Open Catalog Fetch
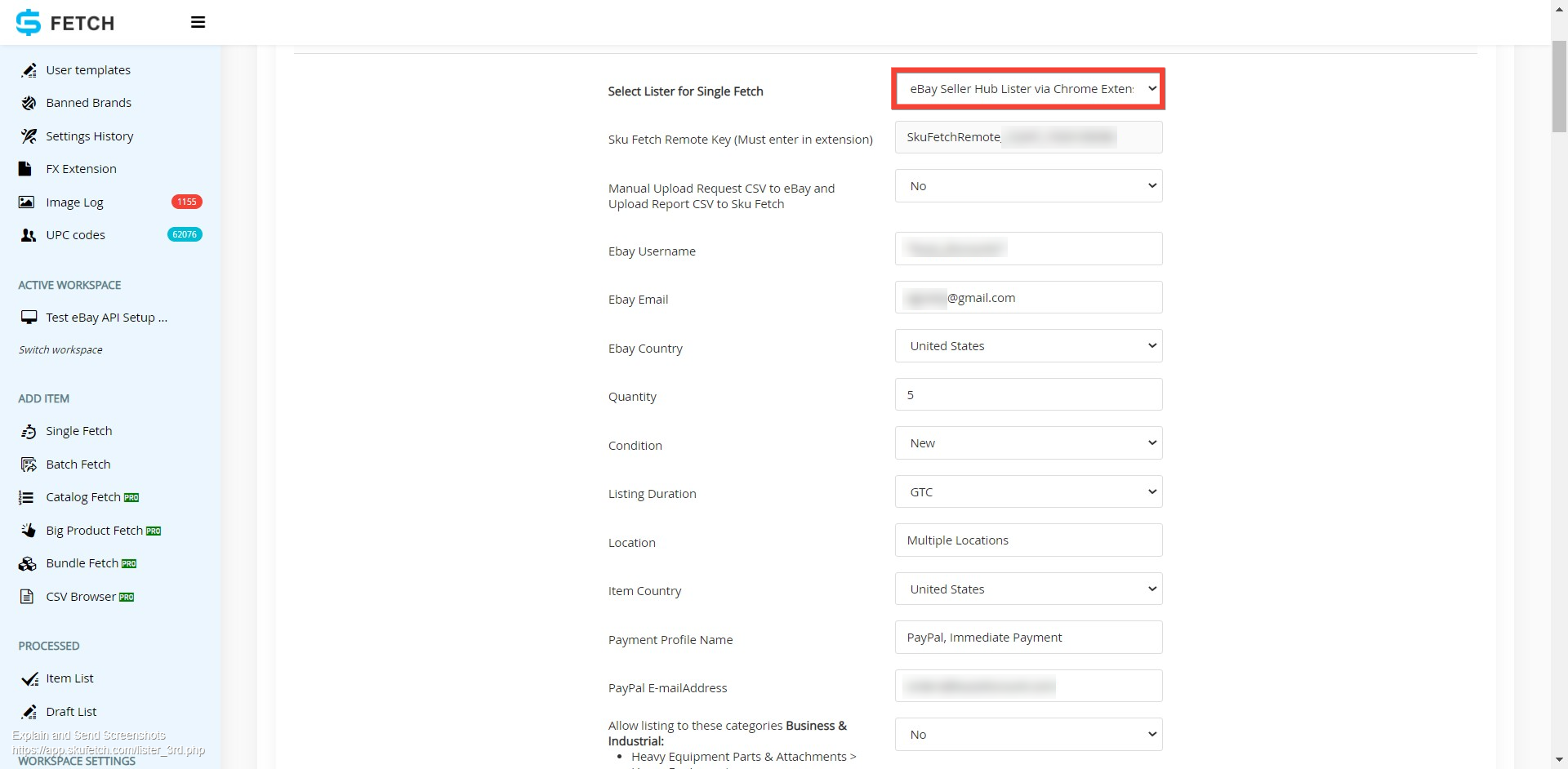The image size is (1568, 769). [x=83, y=497]
